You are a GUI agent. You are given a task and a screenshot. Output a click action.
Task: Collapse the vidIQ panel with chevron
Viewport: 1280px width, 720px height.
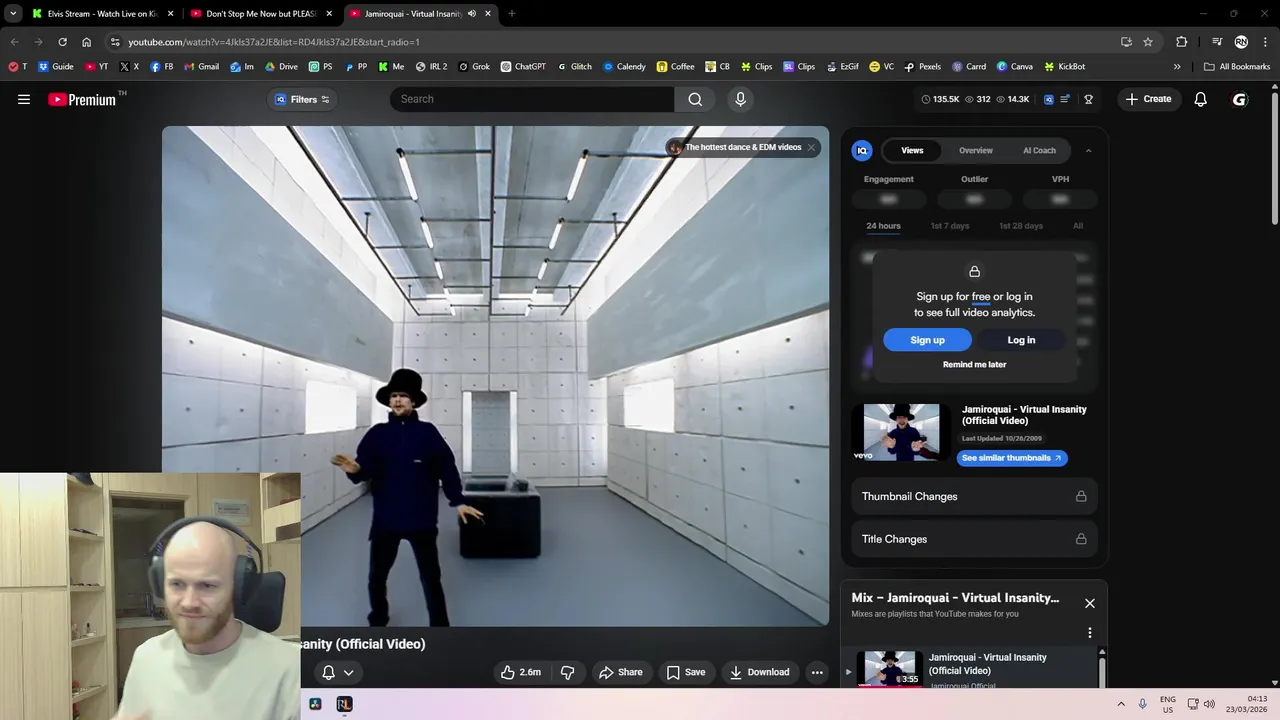(1088, 150)
